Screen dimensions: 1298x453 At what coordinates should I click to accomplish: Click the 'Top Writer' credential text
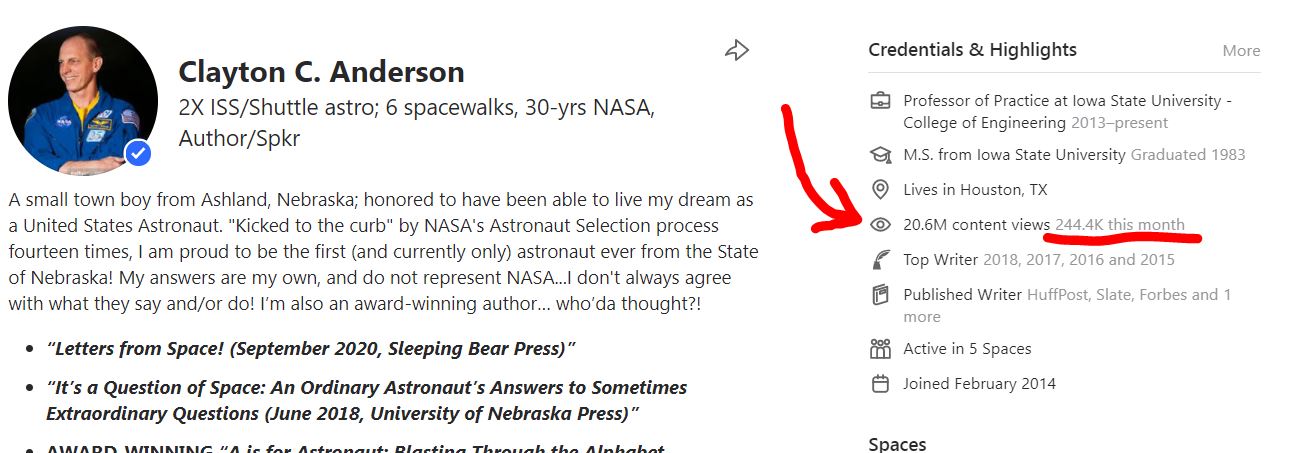point(940,260)
